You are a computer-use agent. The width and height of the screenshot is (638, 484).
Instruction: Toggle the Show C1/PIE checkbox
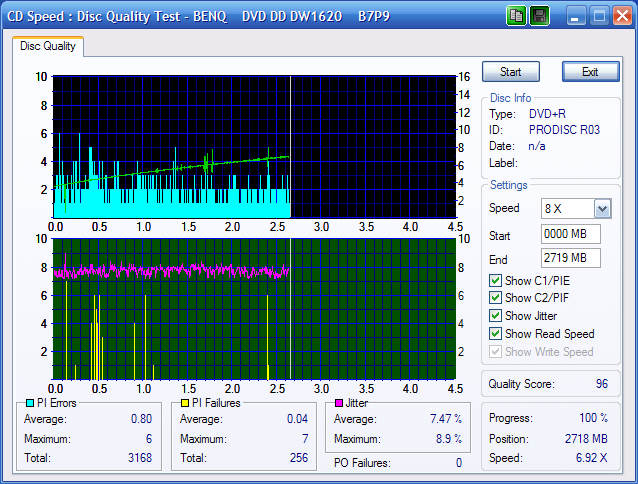tap(495, 281)
